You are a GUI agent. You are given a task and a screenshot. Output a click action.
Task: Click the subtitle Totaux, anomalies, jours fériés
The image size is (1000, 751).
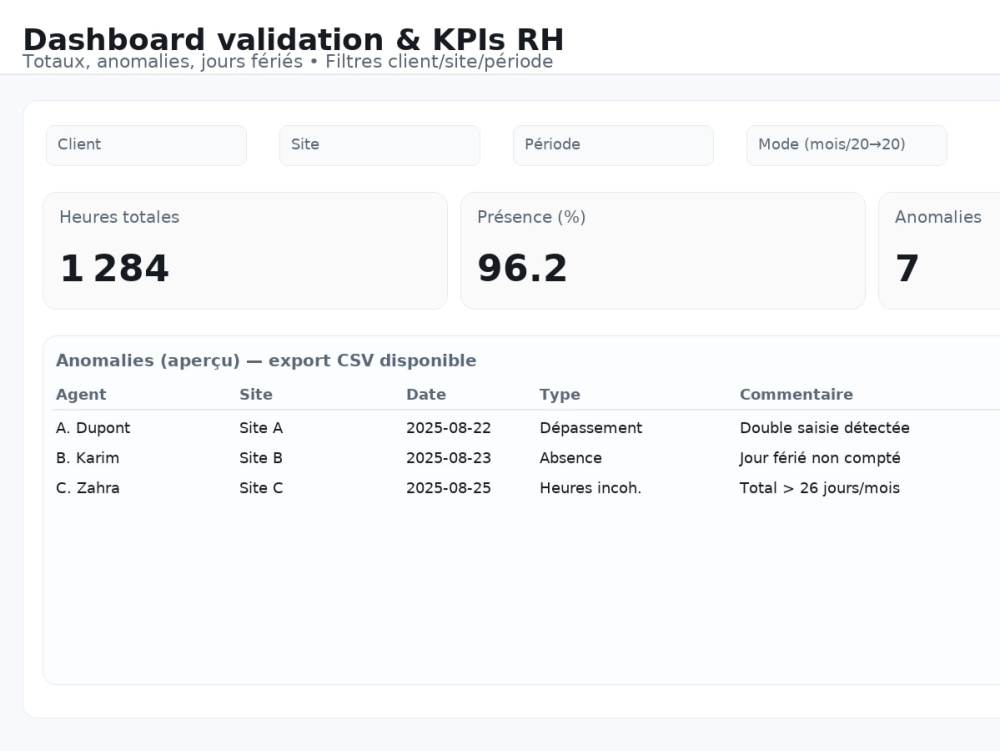pos(163,62)
